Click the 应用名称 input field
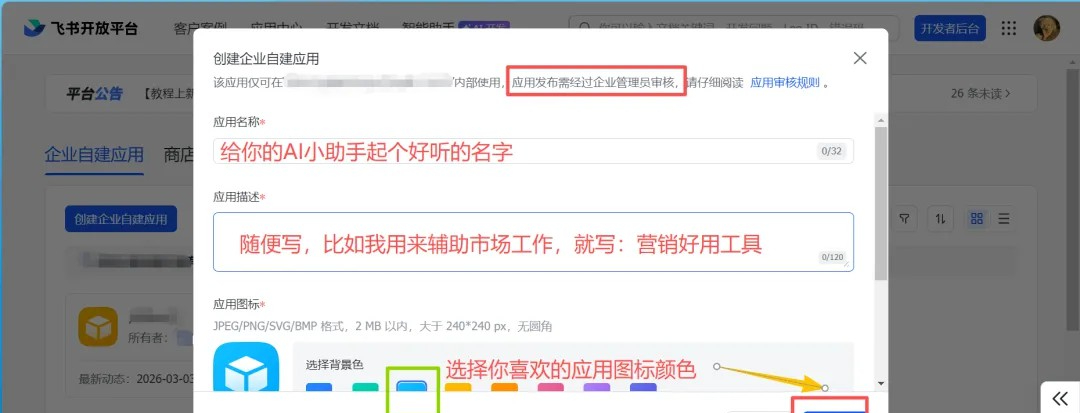 (x=533, y=151)
